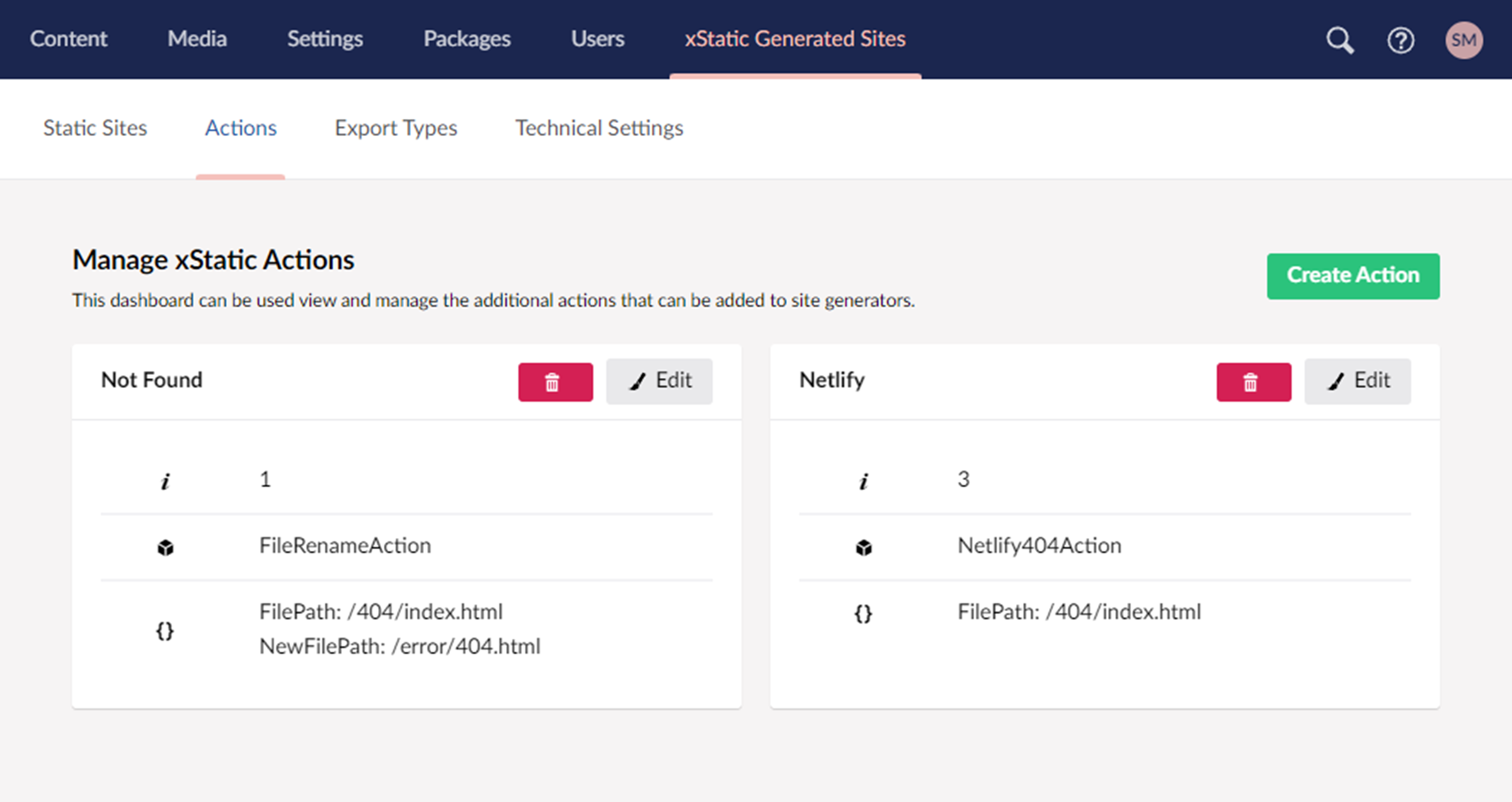Open the Users section

click(x=597, y=39)
